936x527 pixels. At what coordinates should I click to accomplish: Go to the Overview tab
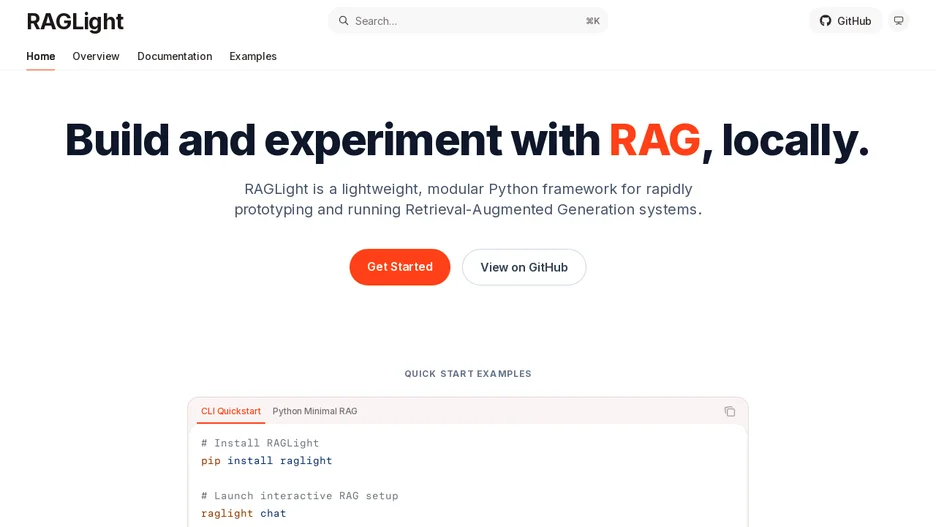click(96, 56)
